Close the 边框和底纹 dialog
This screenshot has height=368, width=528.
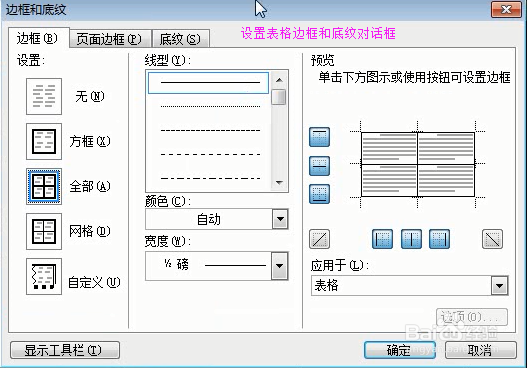[506, 9]
